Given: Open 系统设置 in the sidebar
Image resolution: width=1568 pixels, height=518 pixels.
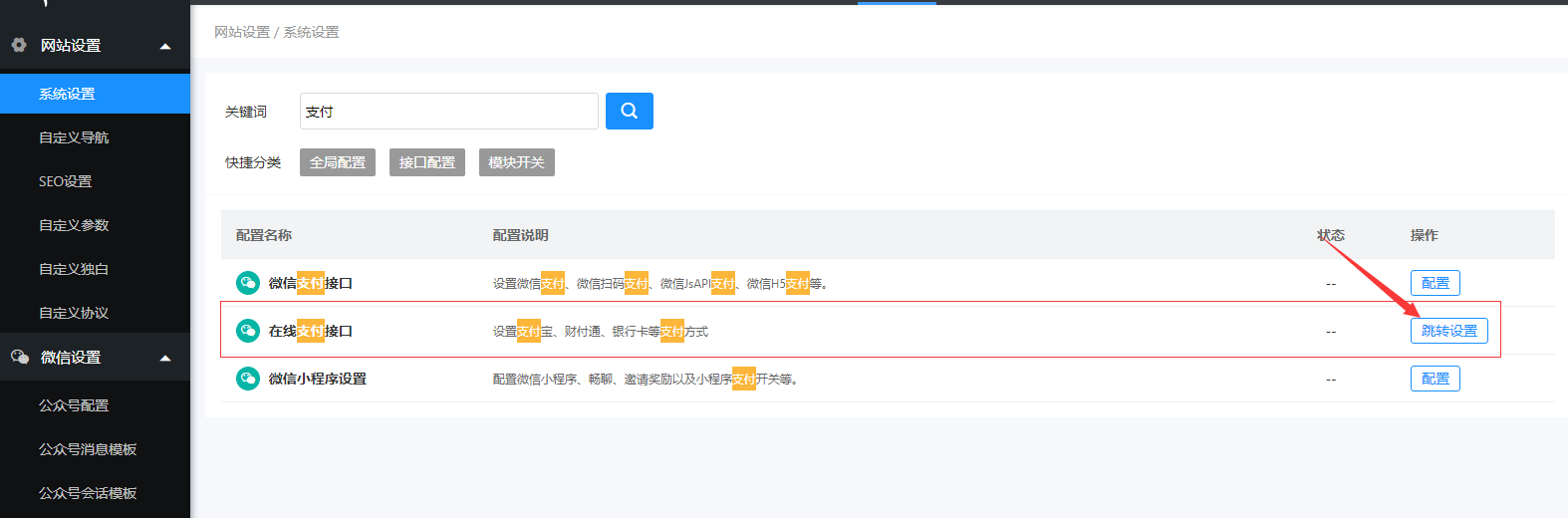Looking at the screenshot, I should tap(95, 94).
